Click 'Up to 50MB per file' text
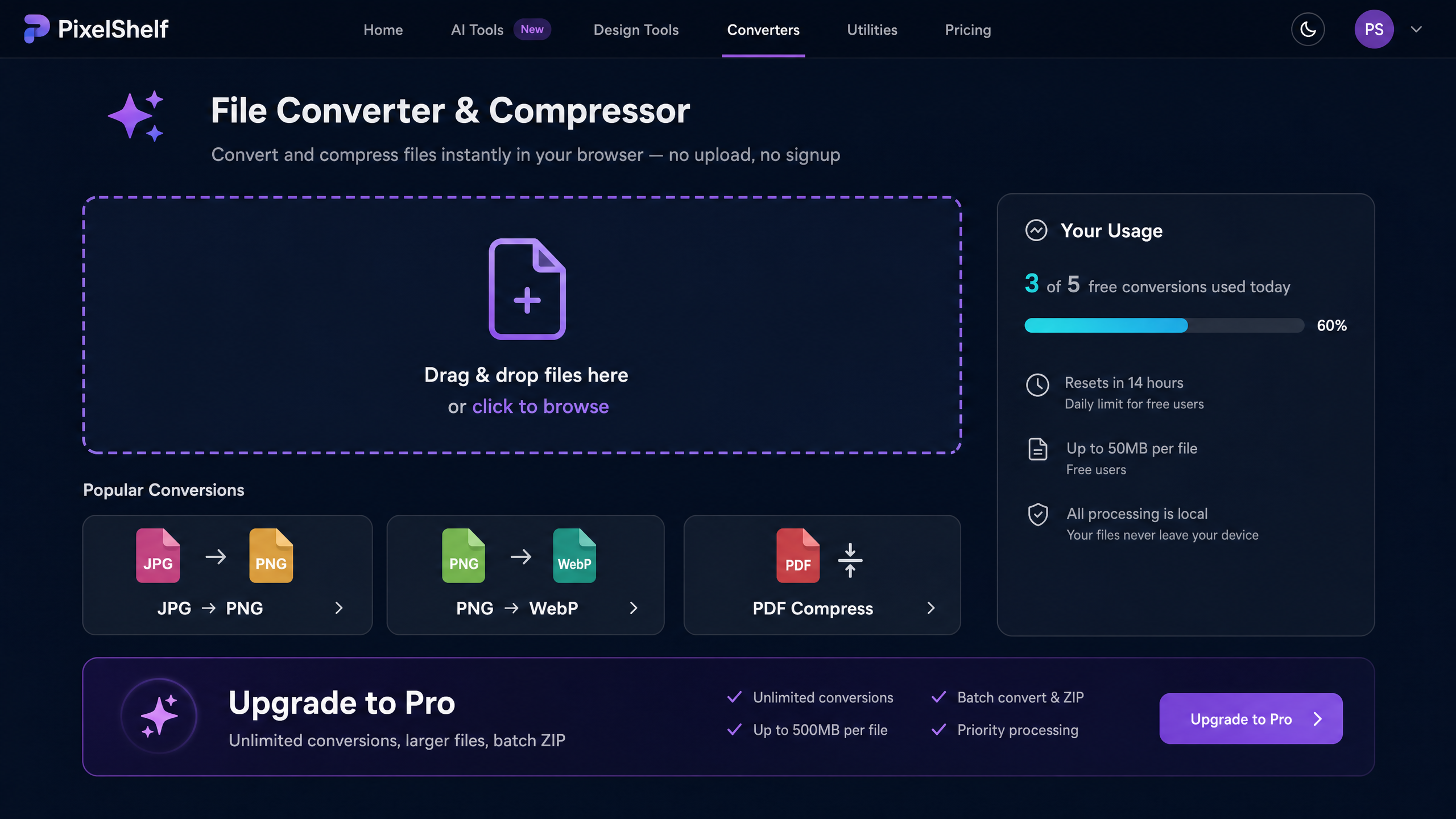 1132,448
